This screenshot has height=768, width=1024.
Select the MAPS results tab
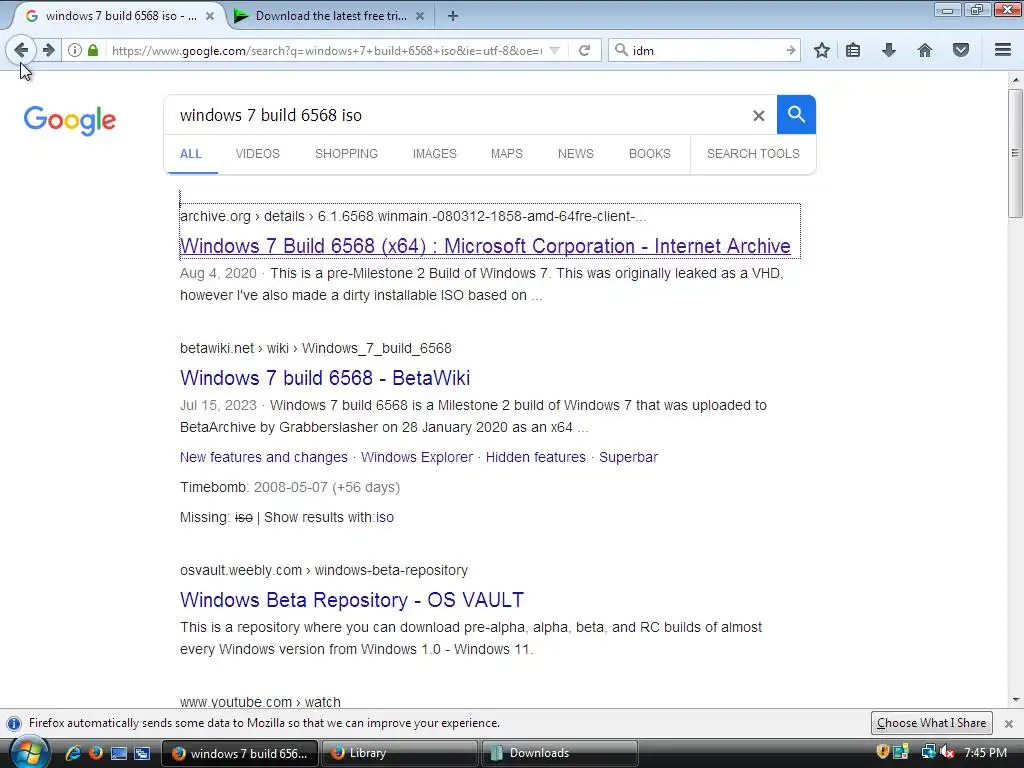coord(507,153)
